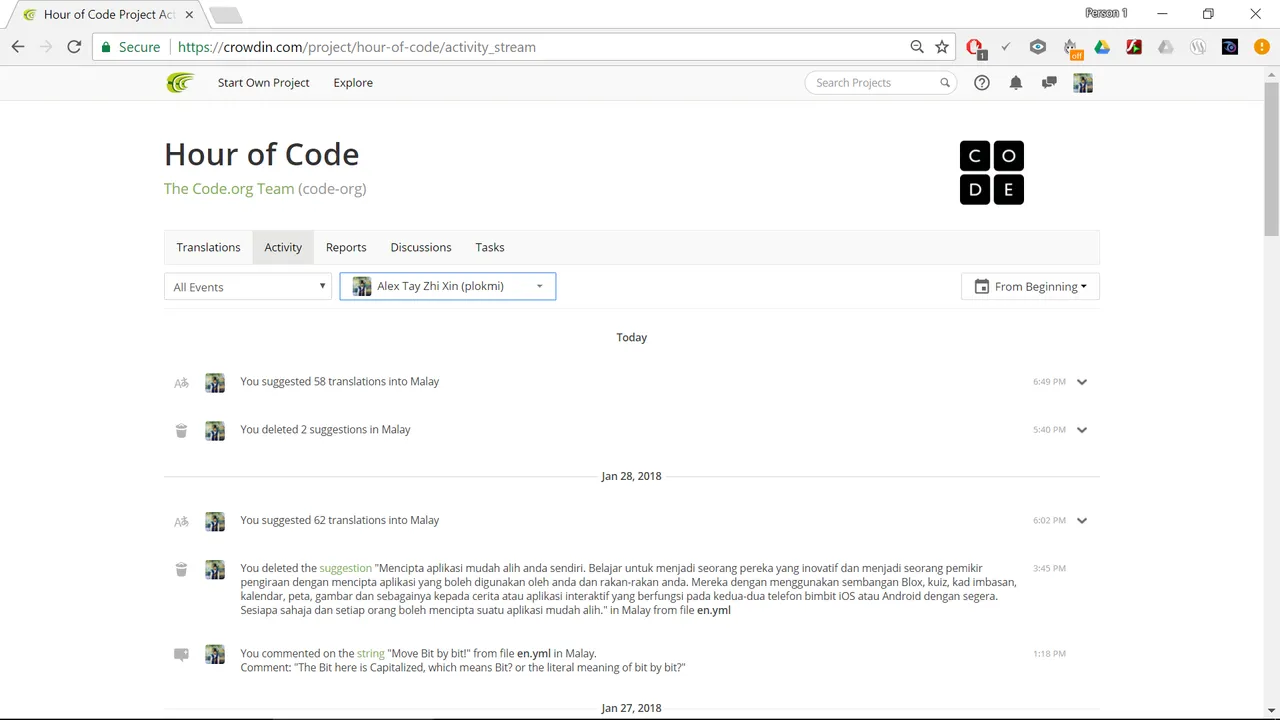1280x720 pixels.
Task: Click the 5:40 PM timestamp
Action: click(1049, 430)
